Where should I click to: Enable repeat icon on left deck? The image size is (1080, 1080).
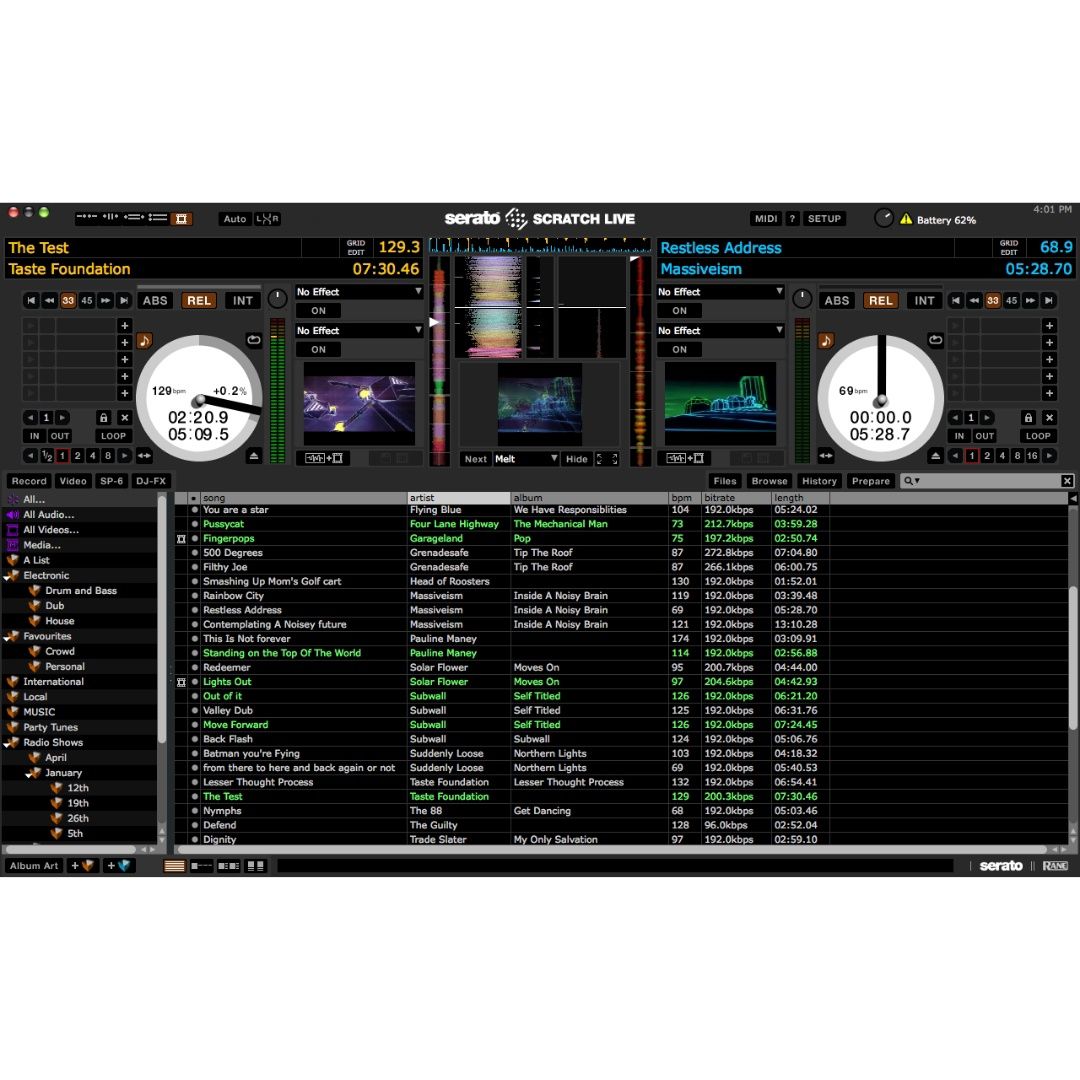[x=254, y=340]
